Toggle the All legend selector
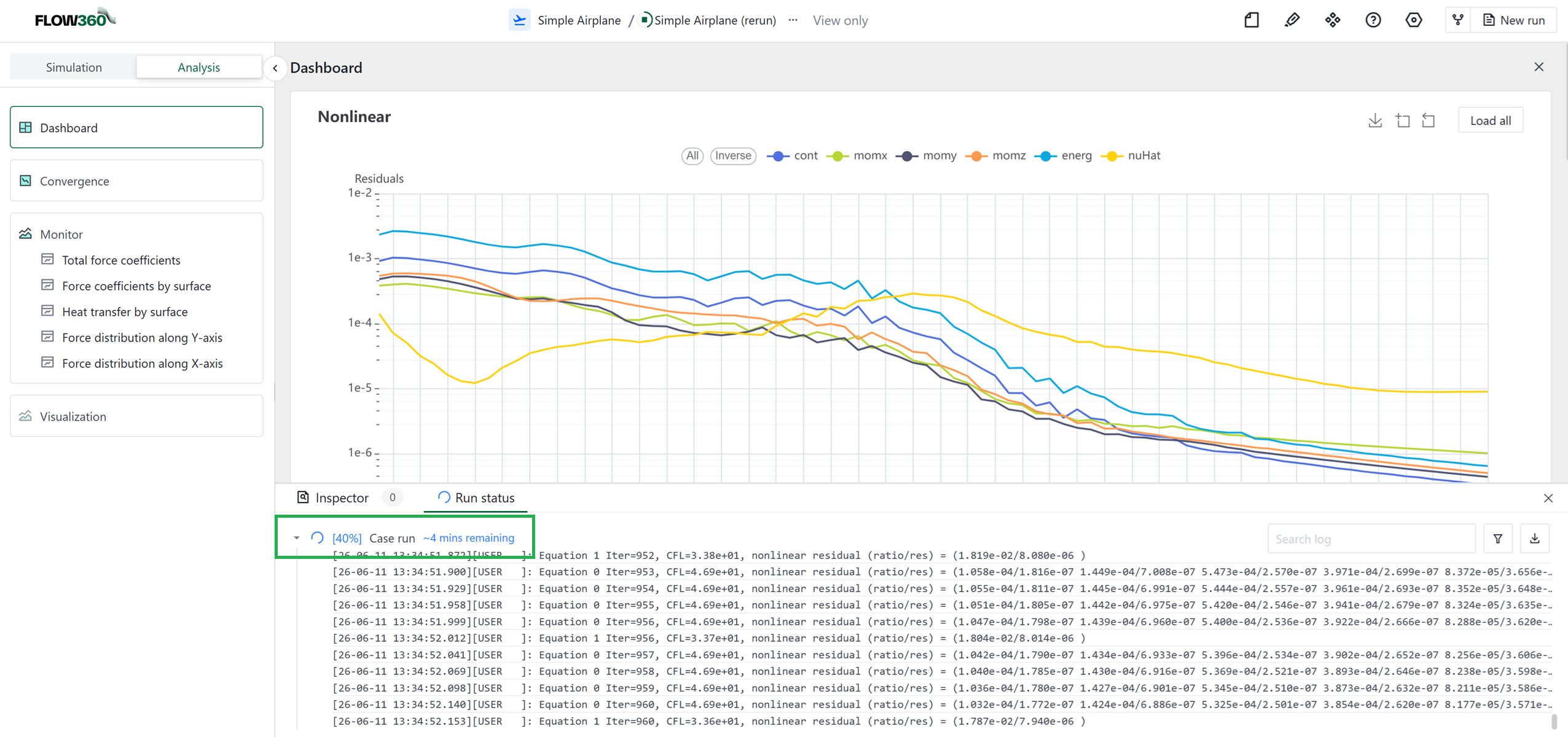 (692, 155)
